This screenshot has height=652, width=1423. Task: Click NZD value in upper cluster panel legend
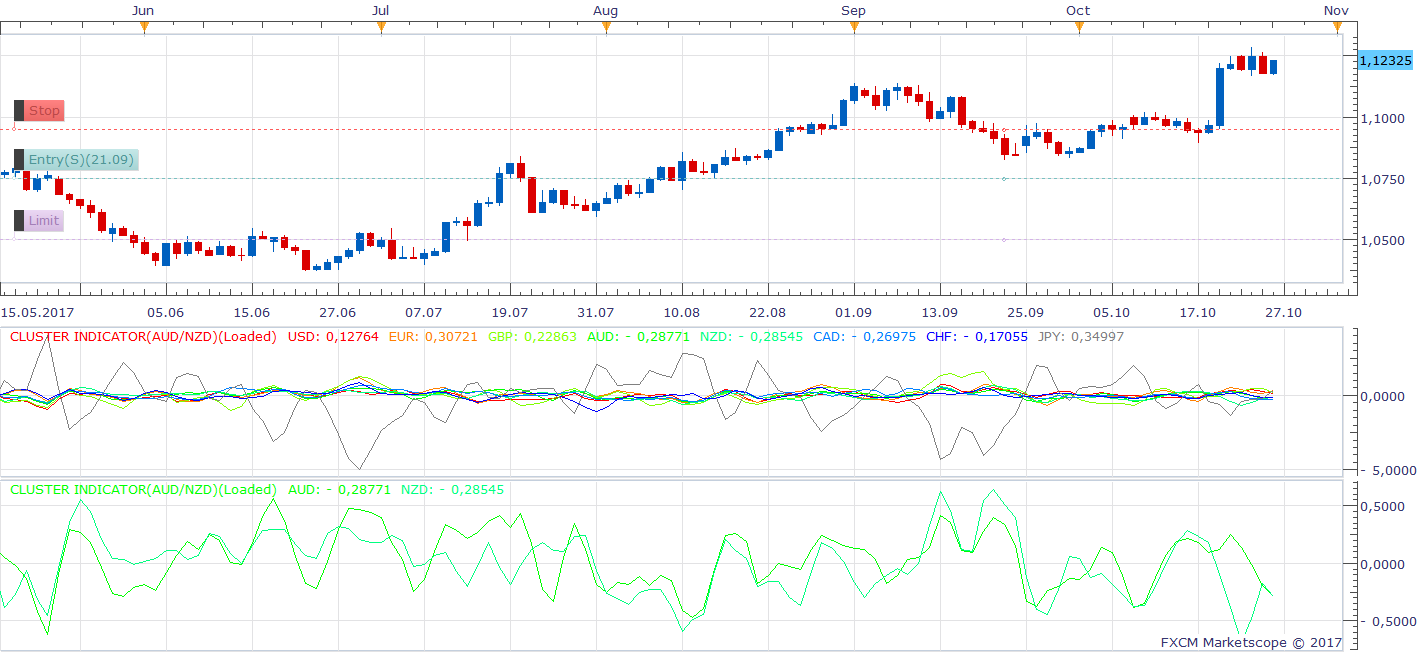click(752, 337)
